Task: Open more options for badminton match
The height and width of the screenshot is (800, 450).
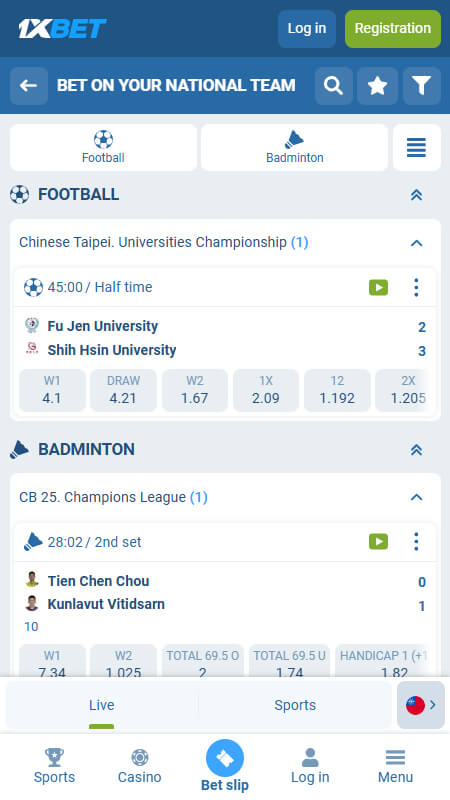Action: click(x=416, y=542)
